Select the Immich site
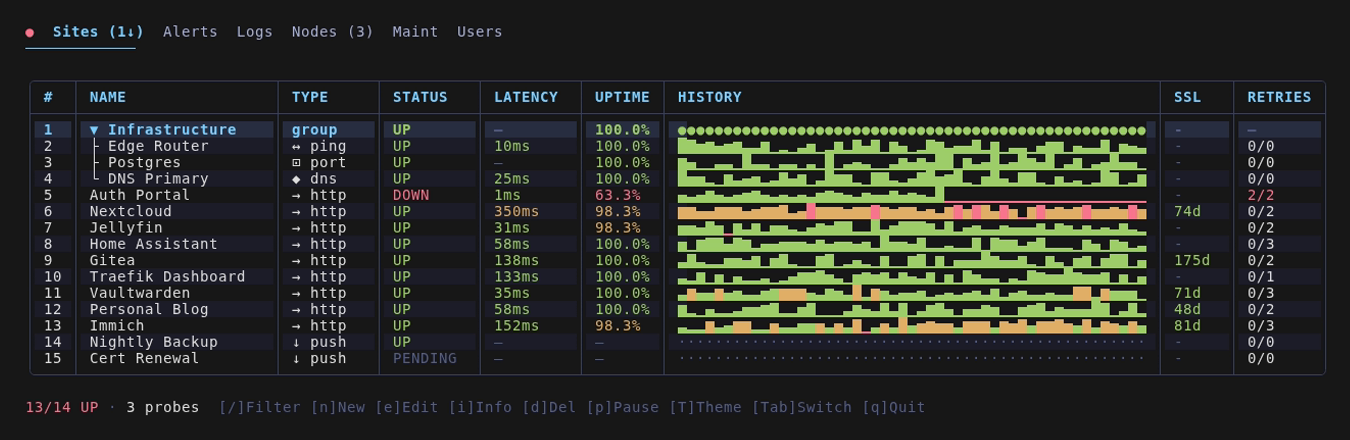The image size is (1350, 440). tap(678, 326)
